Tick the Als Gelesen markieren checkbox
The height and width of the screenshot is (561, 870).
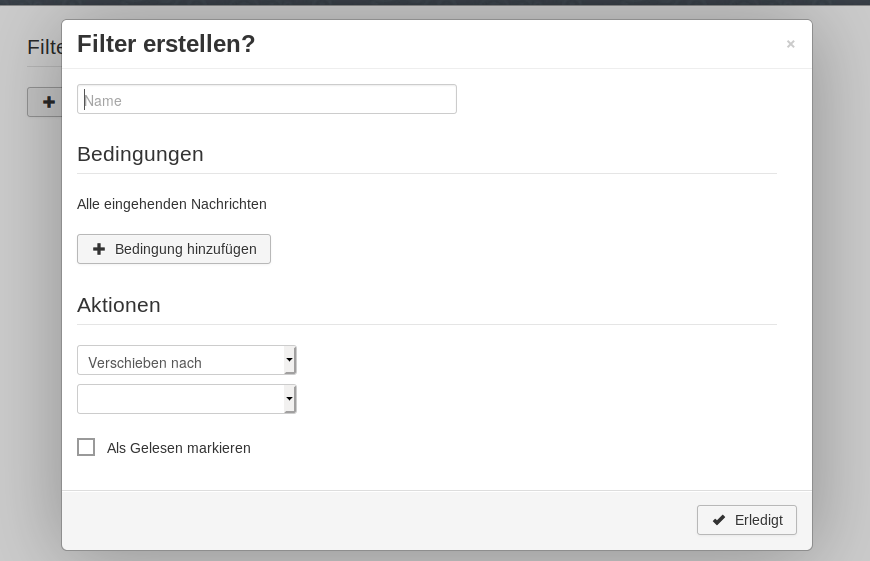pos(86,447)
